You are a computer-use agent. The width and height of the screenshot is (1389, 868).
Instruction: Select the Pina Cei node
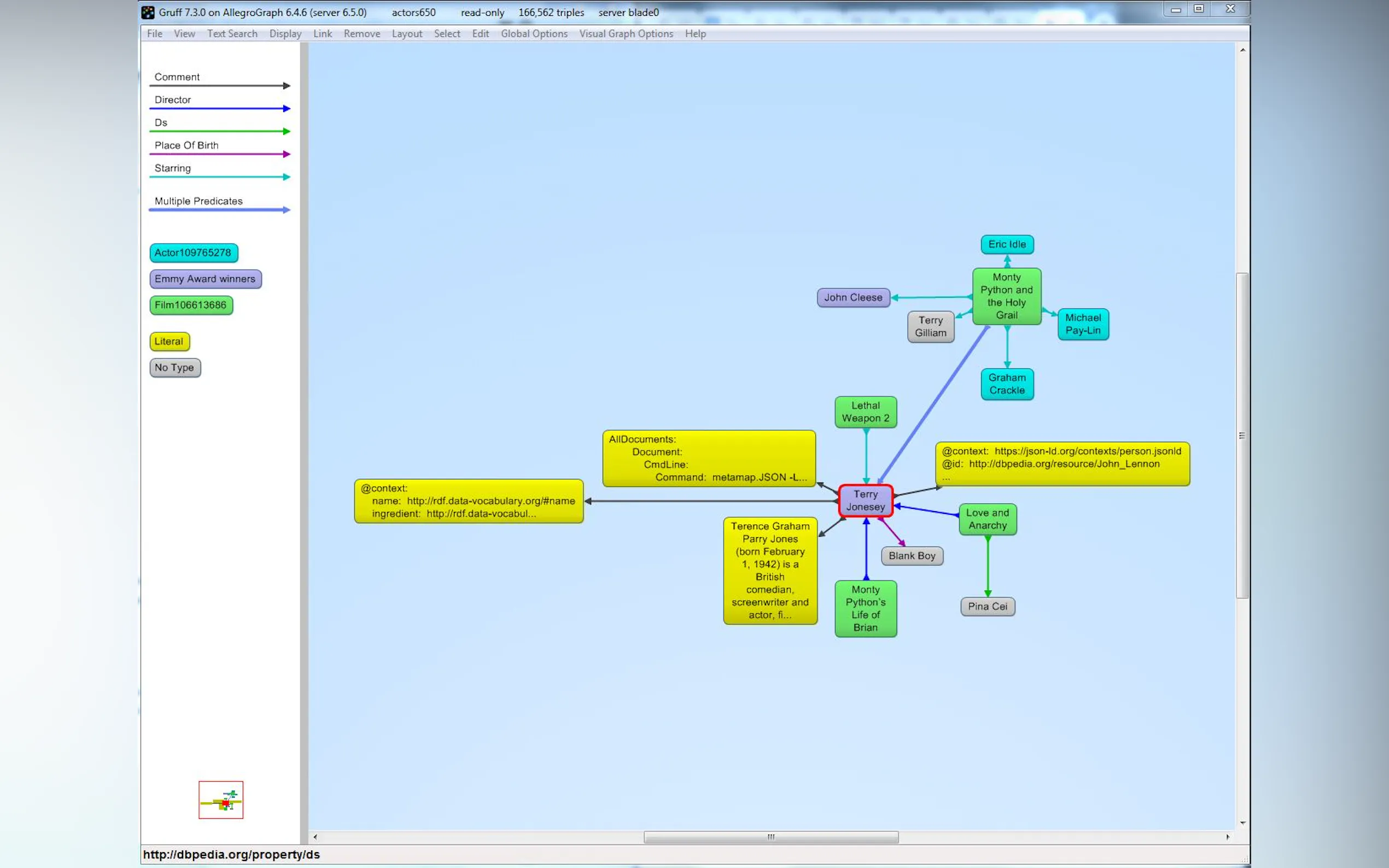click(x=987, y=606)
